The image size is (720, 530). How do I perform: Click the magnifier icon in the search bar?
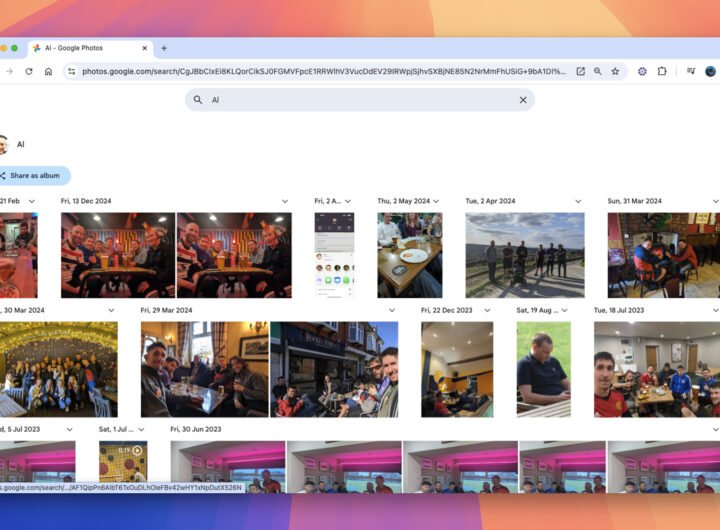click(198, 100)
